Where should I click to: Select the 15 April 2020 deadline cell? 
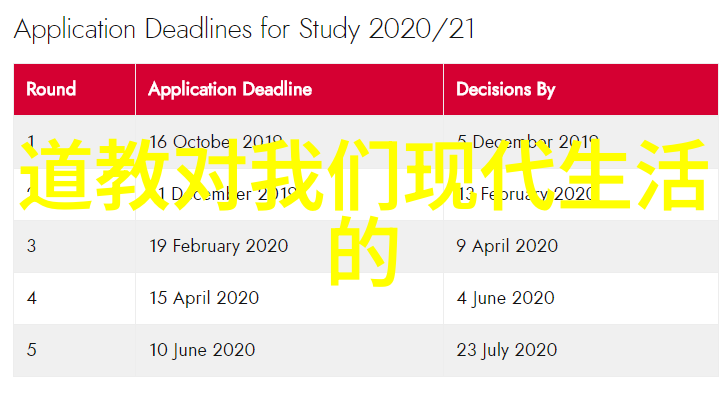point(289,298)
